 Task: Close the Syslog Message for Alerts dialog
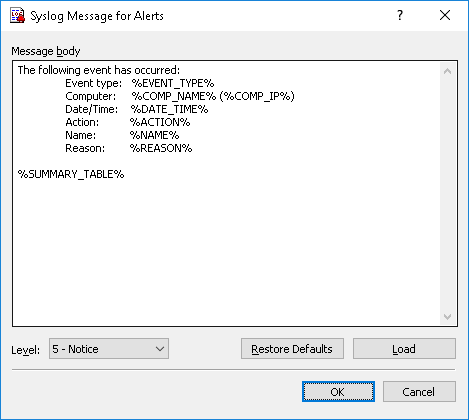point(445,15)
